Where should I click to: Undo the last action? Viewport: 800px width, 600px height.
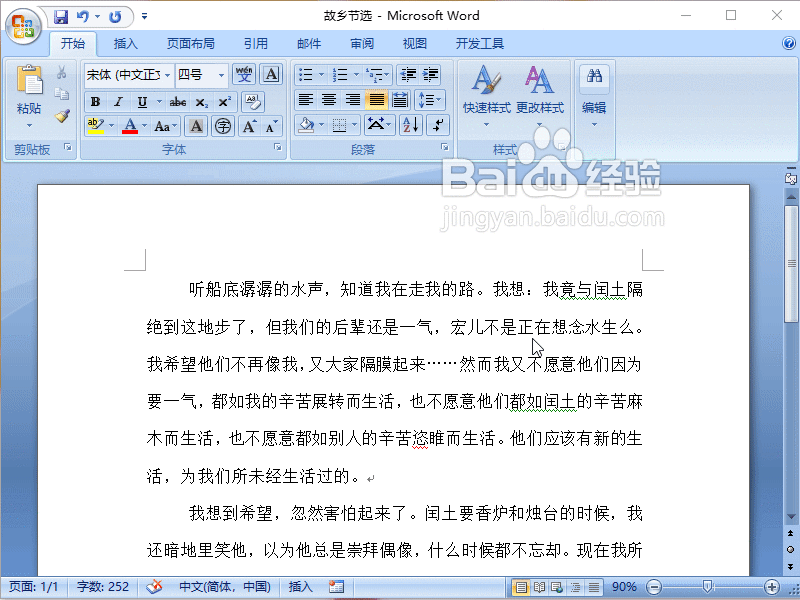click(x=83, y=17)
